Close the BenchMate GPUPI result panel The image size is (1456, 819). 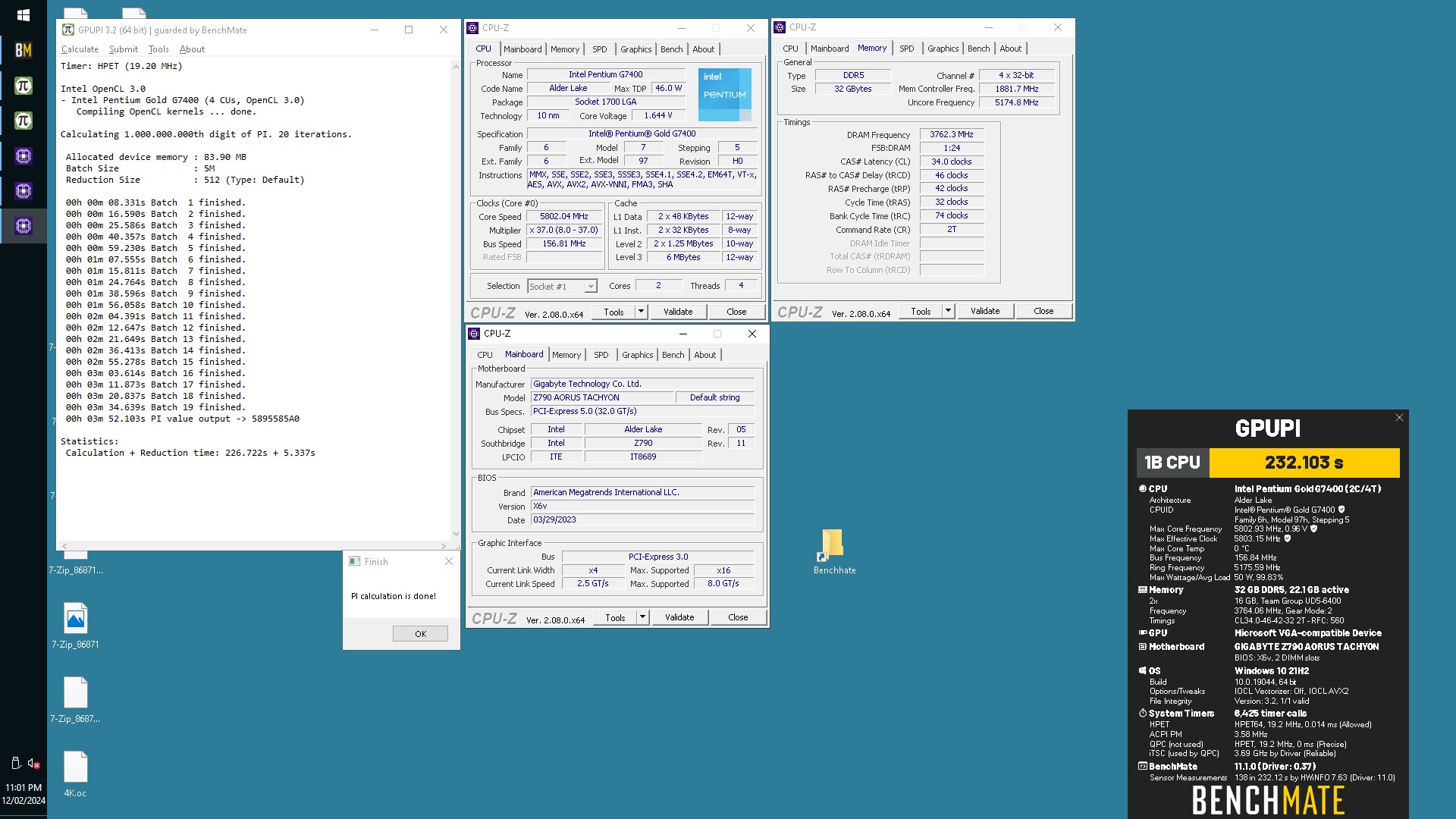[x=1399, y=418]
